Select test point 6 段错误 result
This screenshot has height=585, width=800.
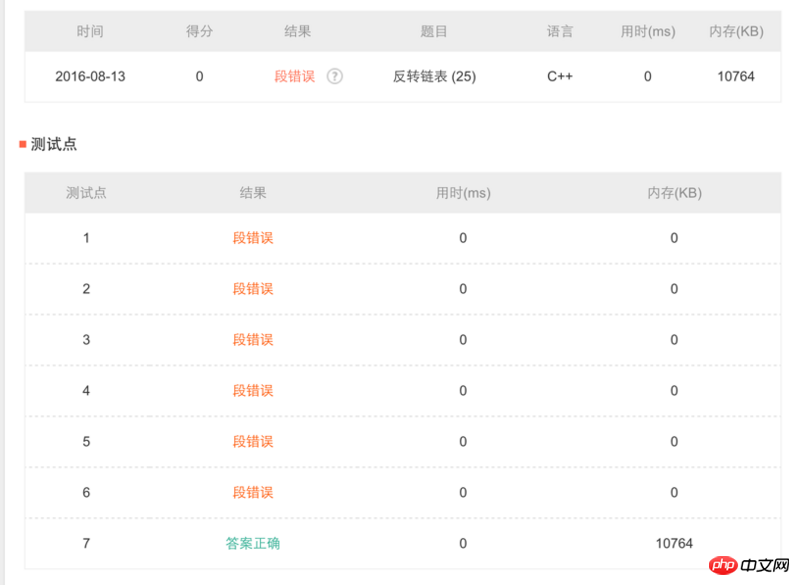[253, 493]
